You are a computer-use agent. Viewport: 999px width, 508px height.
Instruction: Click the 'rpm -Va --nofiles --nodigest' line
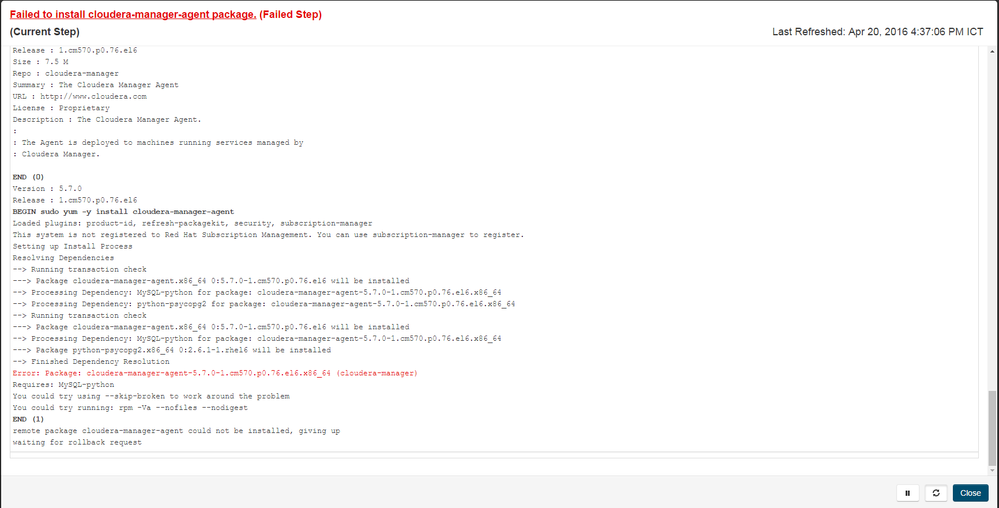click(129, 408)
